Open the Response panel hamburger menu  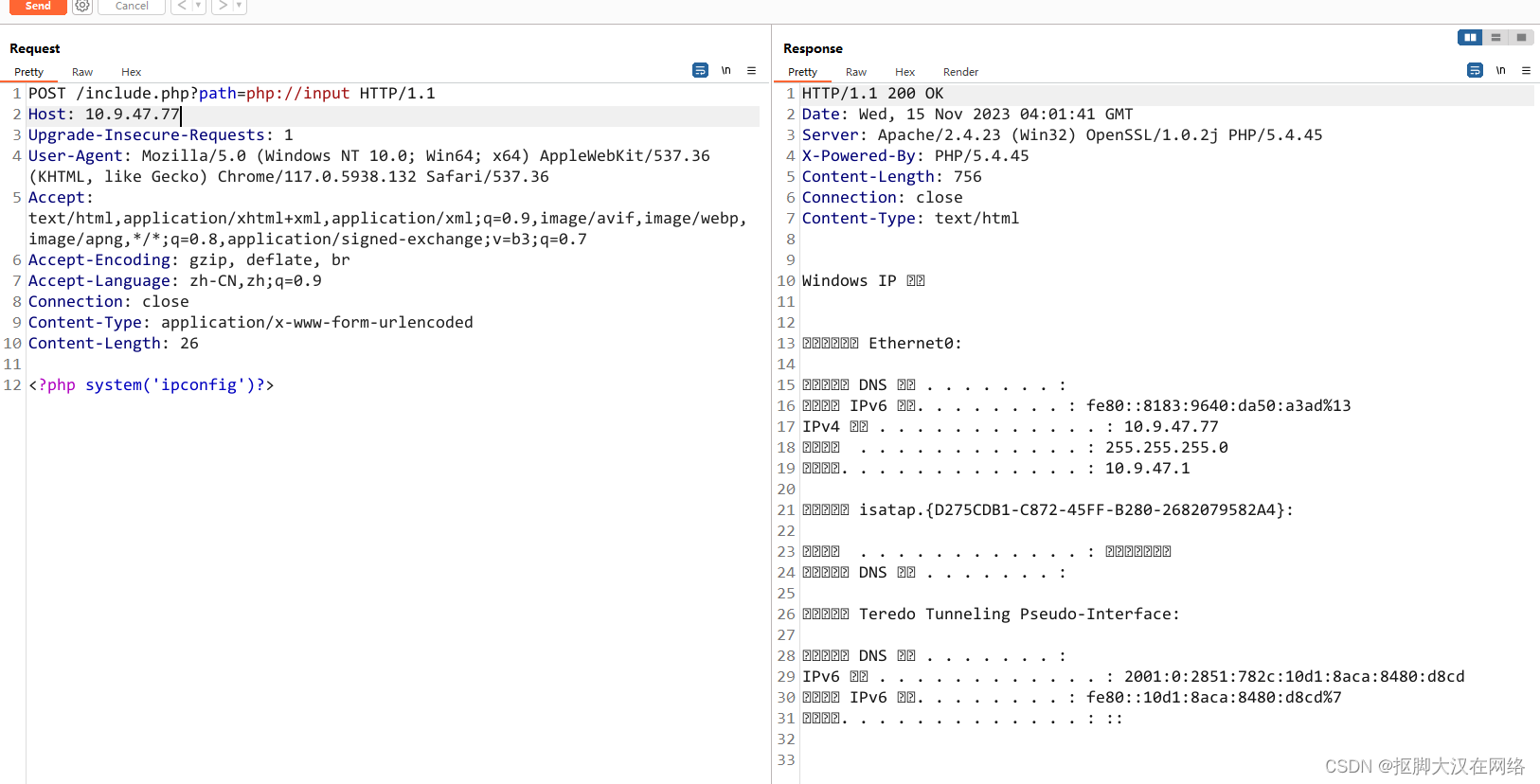tap(1526, 70)
